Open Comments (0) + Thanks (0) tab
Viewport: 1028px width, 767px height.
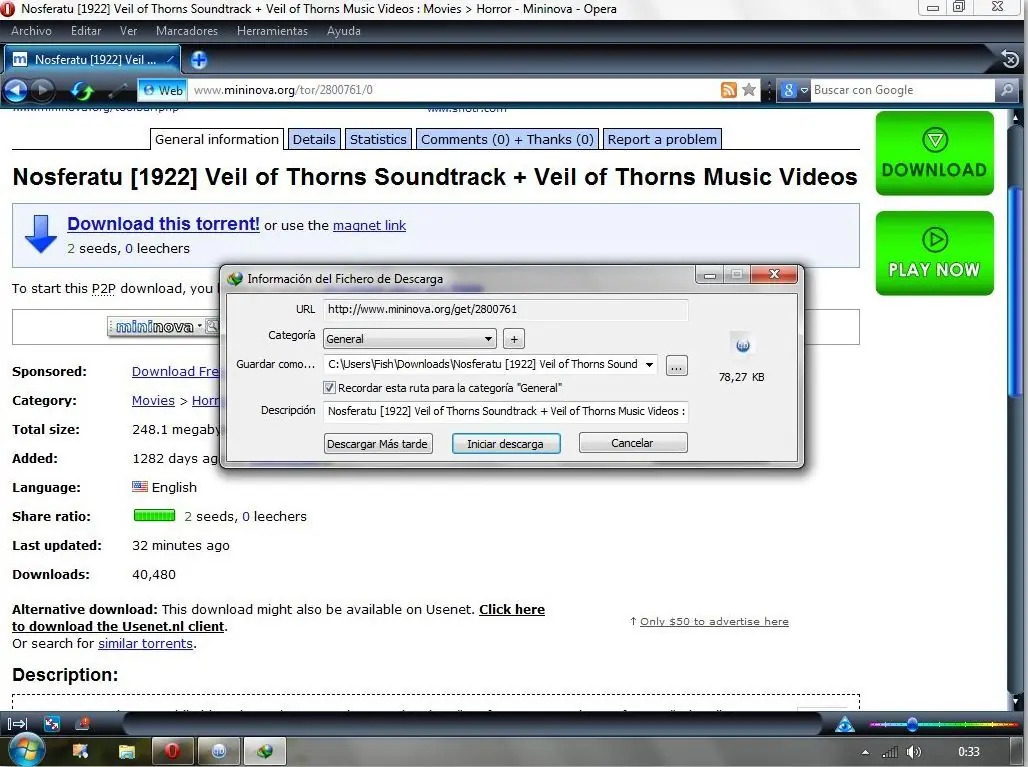point(507,139)
